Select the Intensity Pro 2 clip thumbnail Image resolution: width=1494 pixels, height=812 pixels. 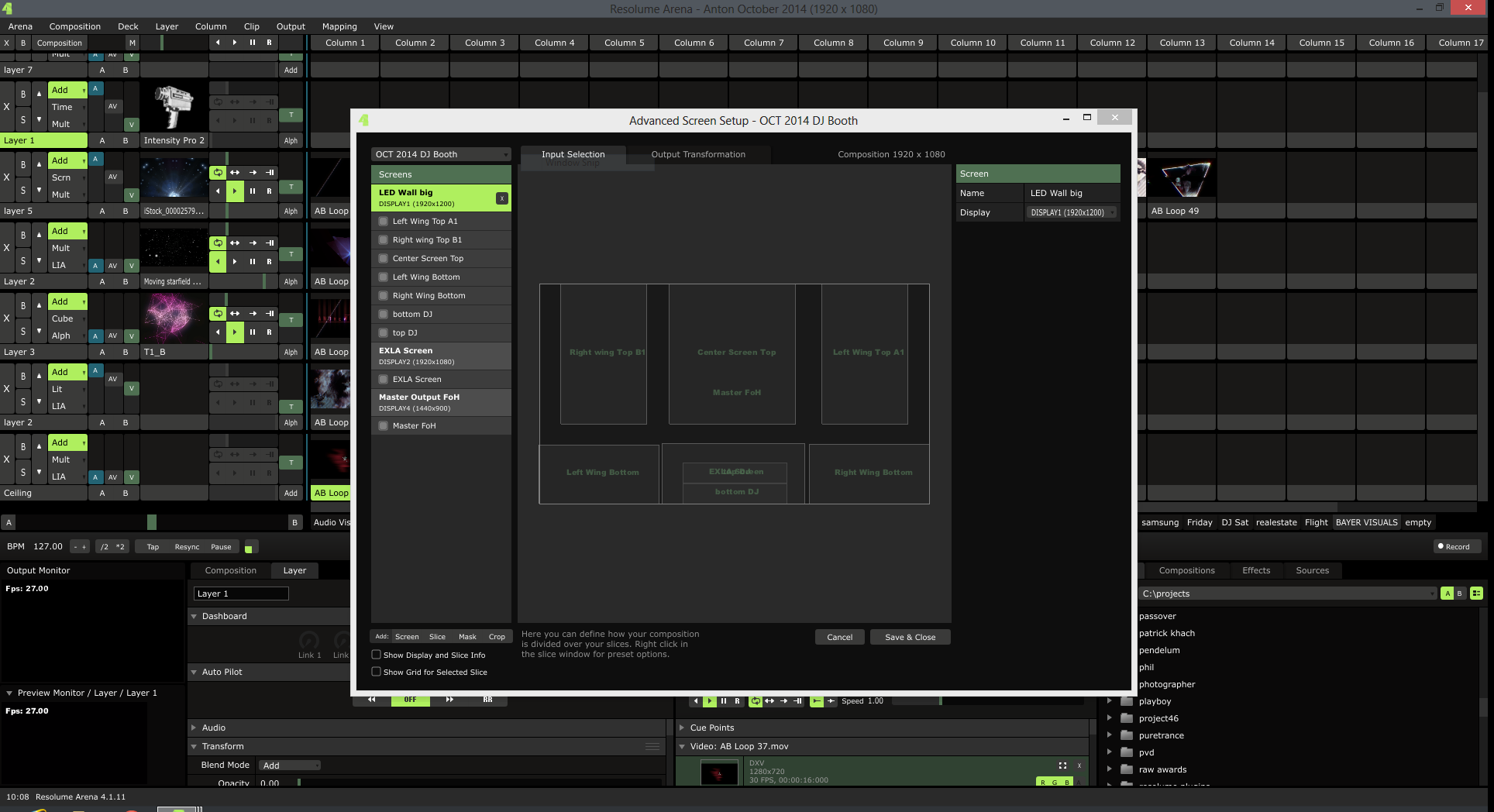pyautogui.click(x=174, y=108)
